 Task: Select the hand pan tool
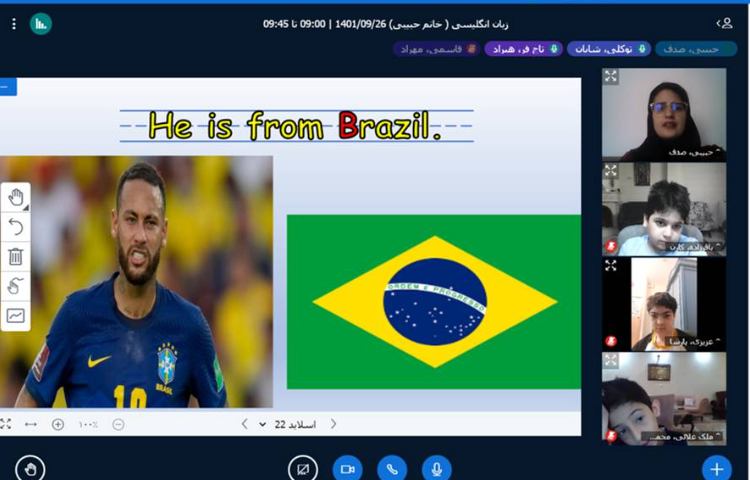coord(16,198)
